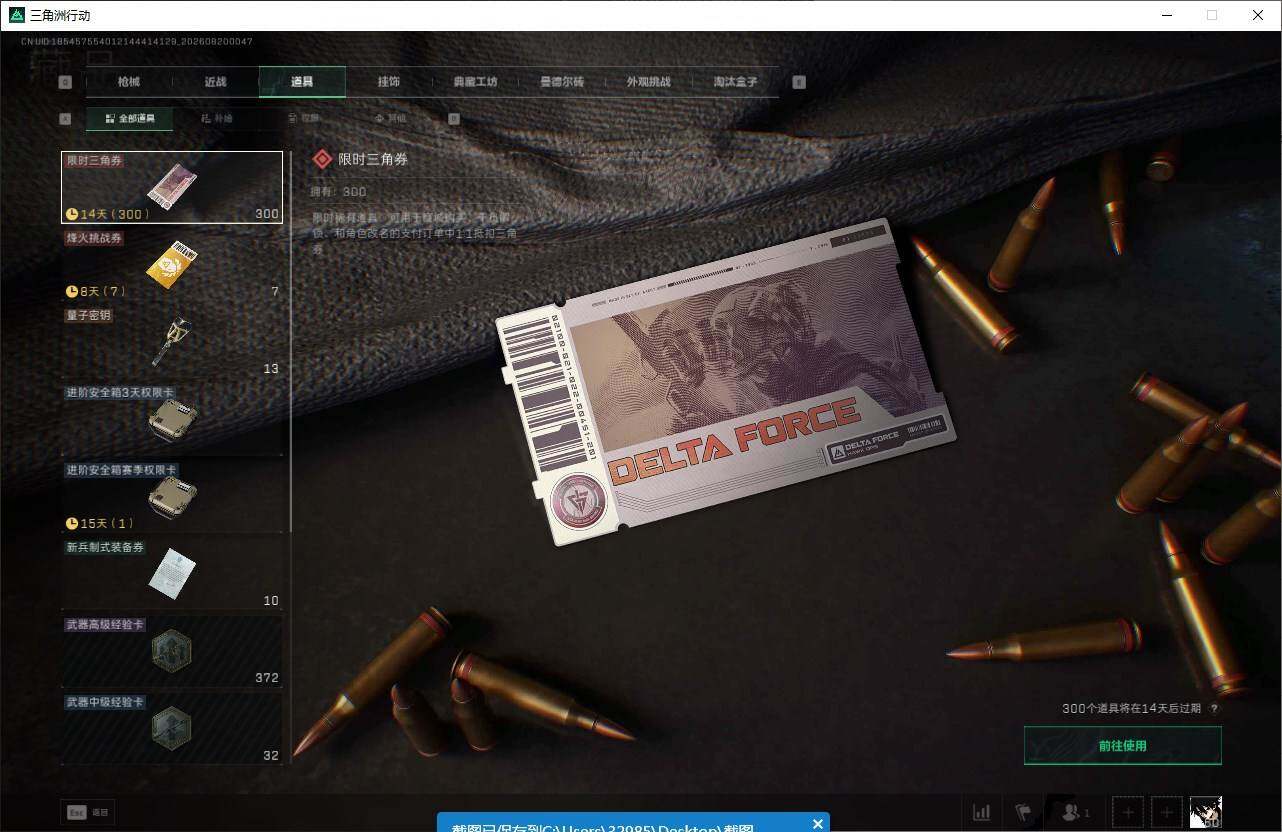Open the 外观挑战 tab
The height and width of the screenshot is (832, 1282).
(648, 82)
